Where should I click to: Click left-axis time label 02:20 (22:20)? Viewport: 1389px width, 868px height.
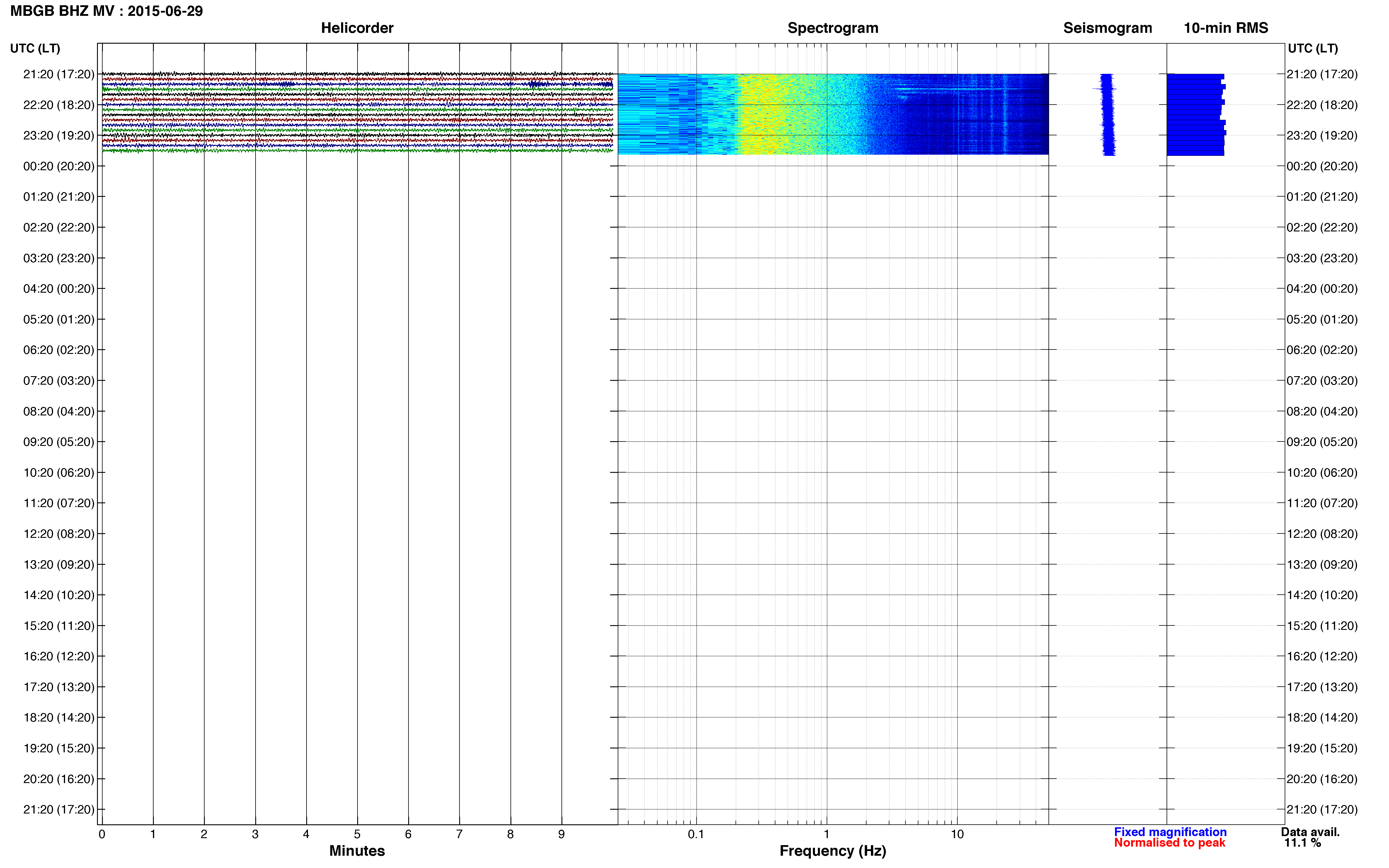click(59, 227)
